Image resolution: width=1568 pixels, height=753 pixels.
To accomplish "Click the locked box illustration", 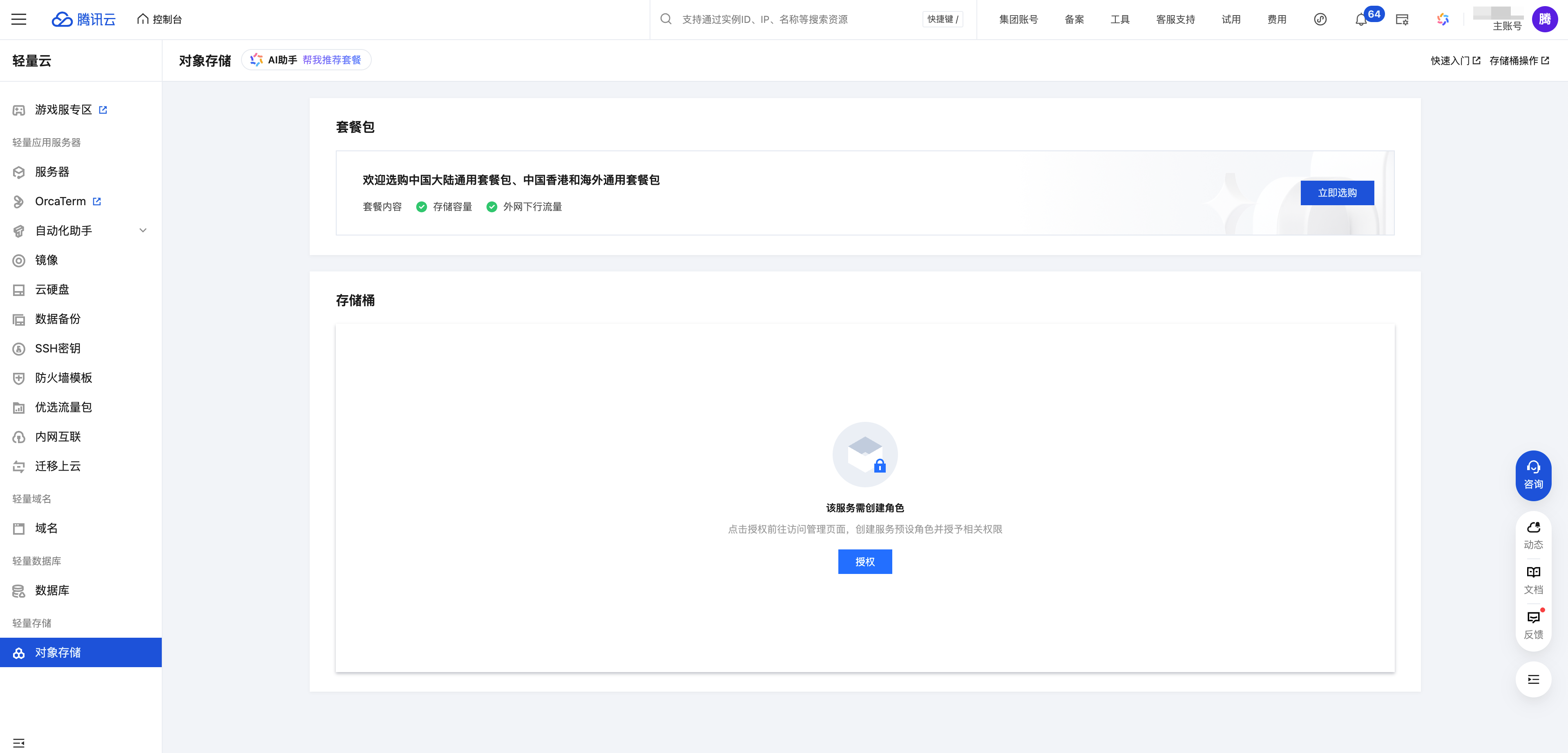I will pyautogui.click(x=864, y=455).
